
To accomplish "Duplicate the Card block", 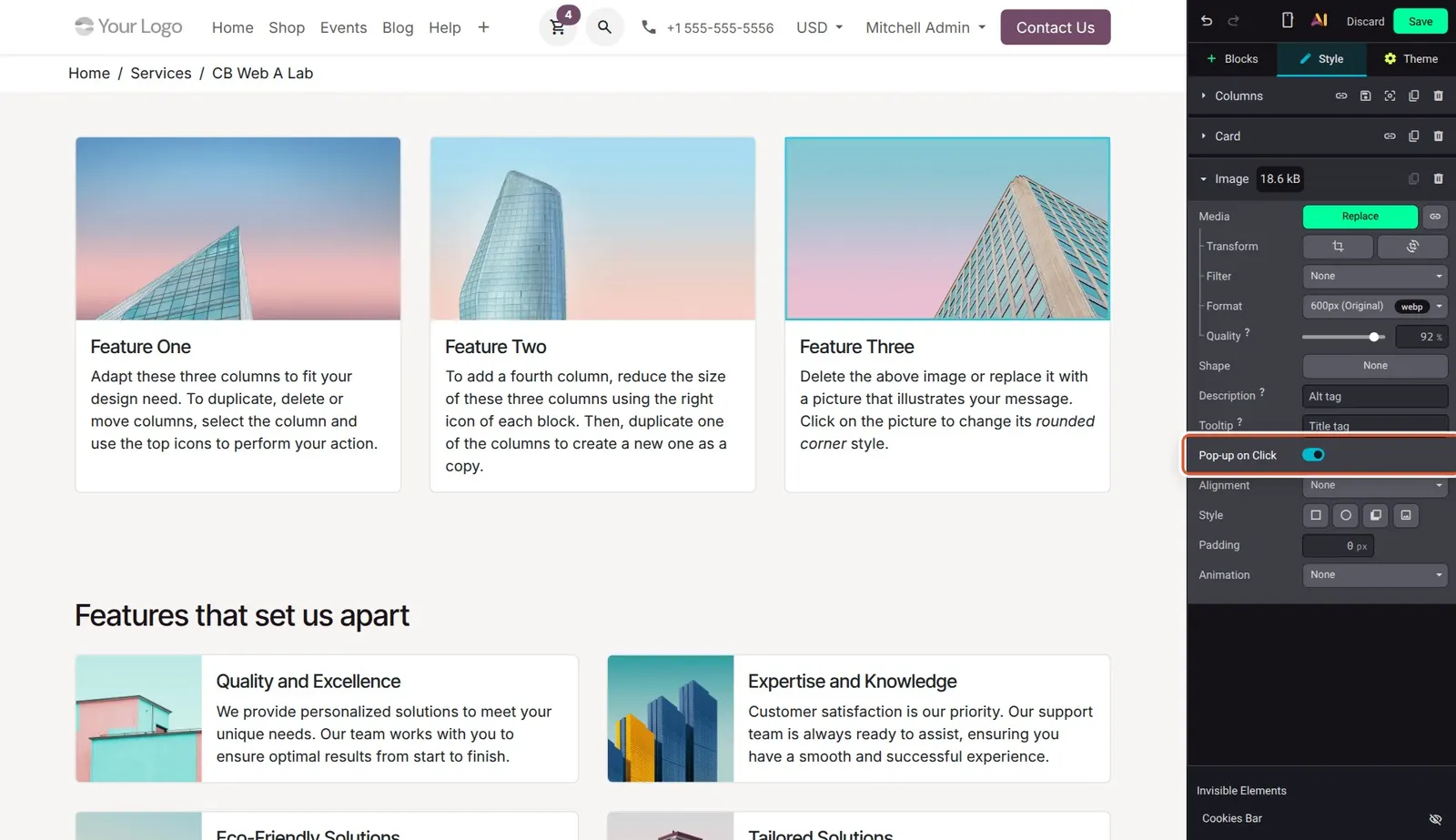I will click(x=1414, y=137).
